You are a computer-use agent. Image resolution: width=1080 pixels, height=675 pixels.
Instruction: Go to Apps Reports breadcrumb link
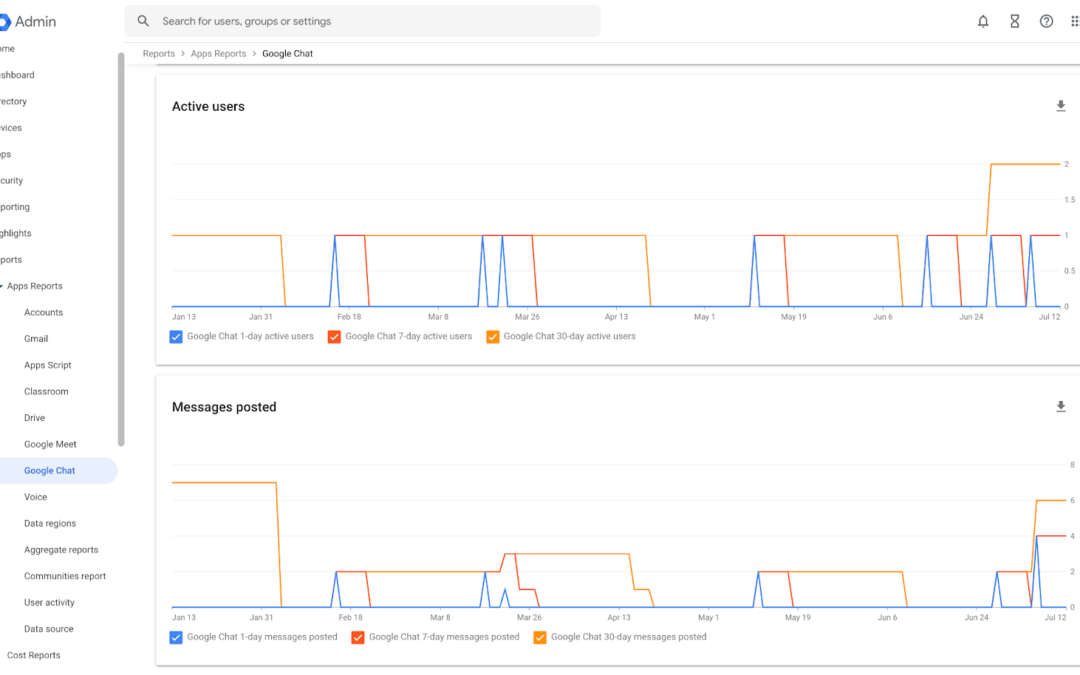pos(218,54)
